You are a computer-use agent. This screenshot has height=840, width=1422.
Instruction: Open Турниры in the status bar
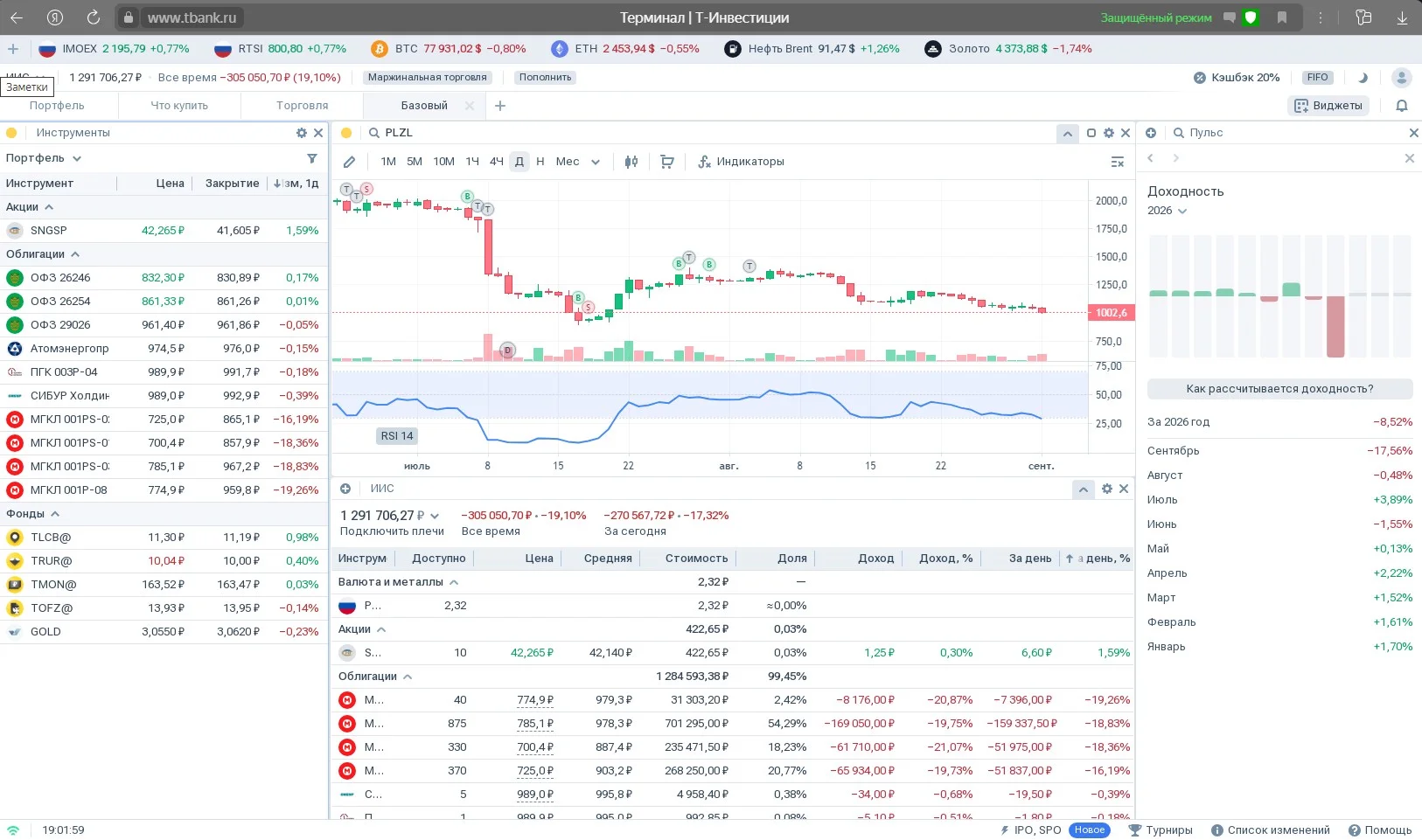point(1161,830)
